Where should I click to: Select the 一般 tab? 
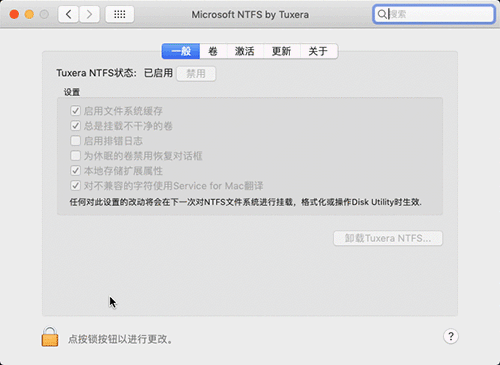181,51
